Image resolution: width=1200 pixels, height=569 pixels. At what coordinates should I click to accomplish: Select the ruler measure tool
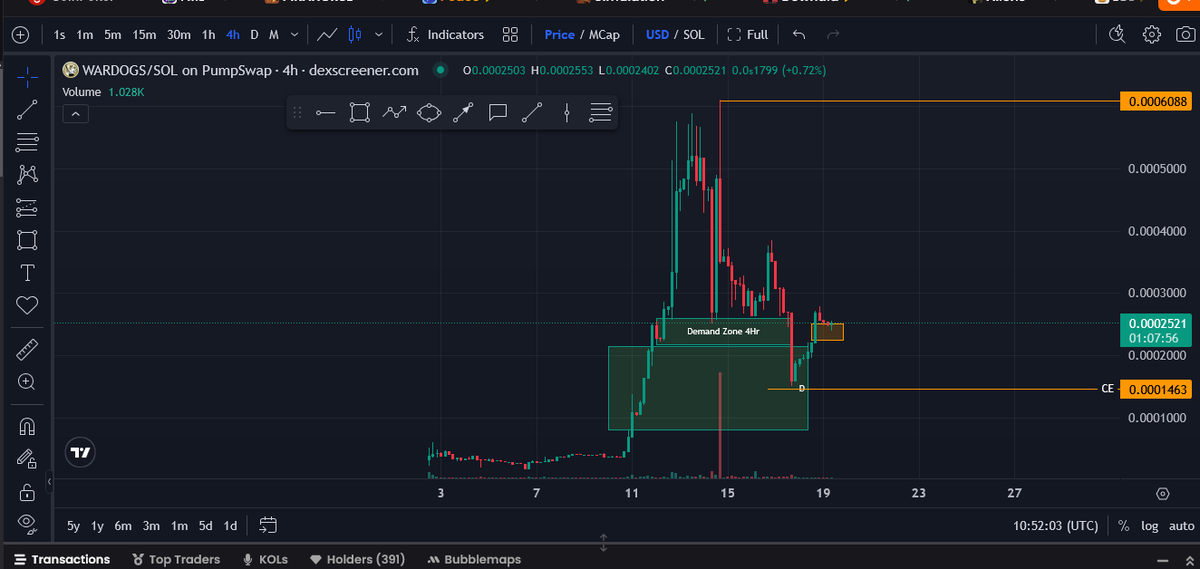(x=27, y=349)
